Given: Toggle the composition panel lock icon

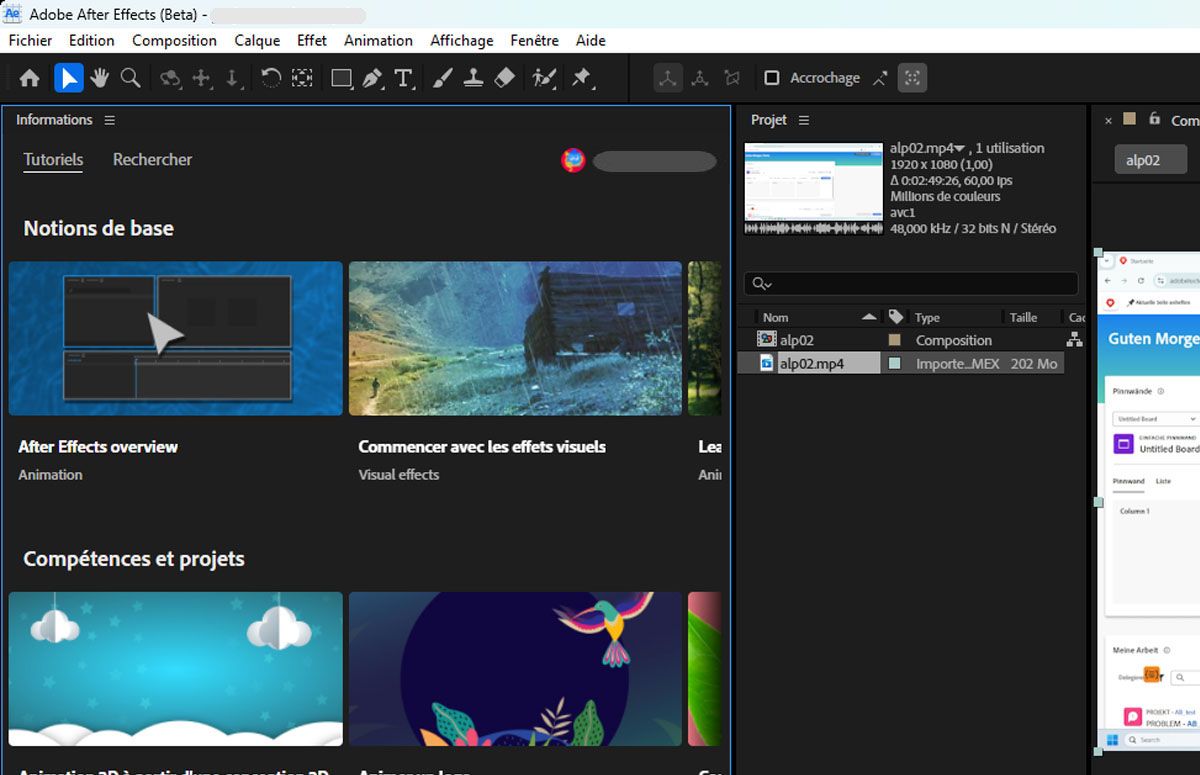Looking at the screenshot, I should [1154, 119].
